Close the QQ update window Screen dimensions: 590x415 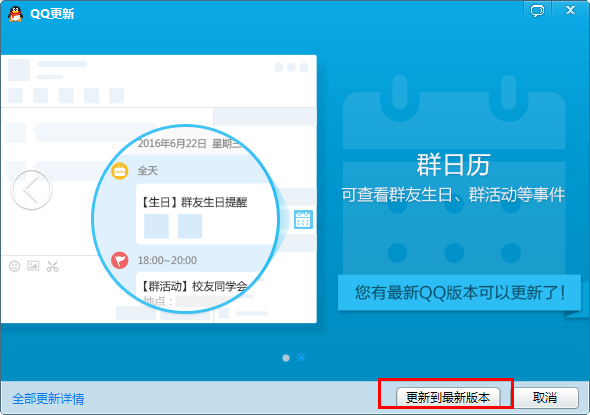pyautogui.click(x=570, y=10)
